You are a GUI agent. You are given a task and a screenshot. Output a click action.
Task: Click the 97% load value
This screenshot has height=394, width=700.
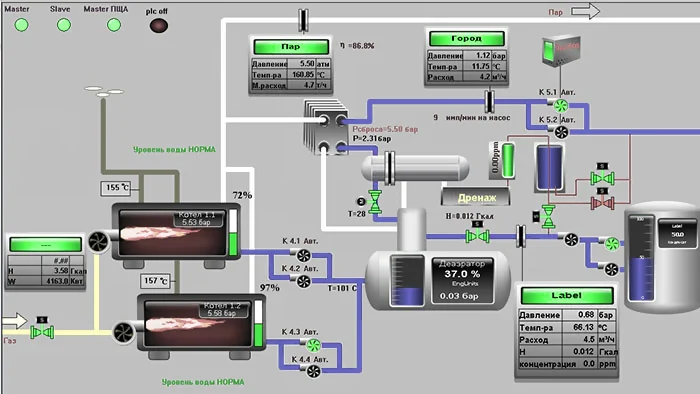(x=270, y=288)
